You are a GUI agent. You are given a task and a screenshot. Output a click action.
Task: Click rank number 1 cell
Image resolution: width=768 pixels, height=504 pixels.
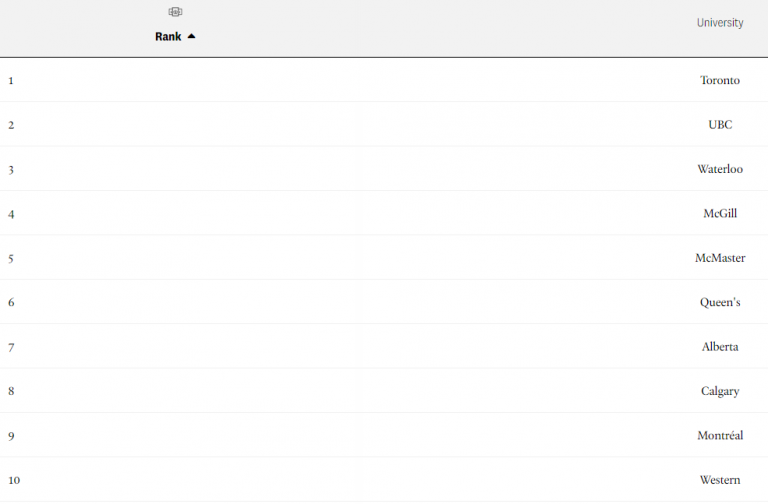click(x=11, y=81)
